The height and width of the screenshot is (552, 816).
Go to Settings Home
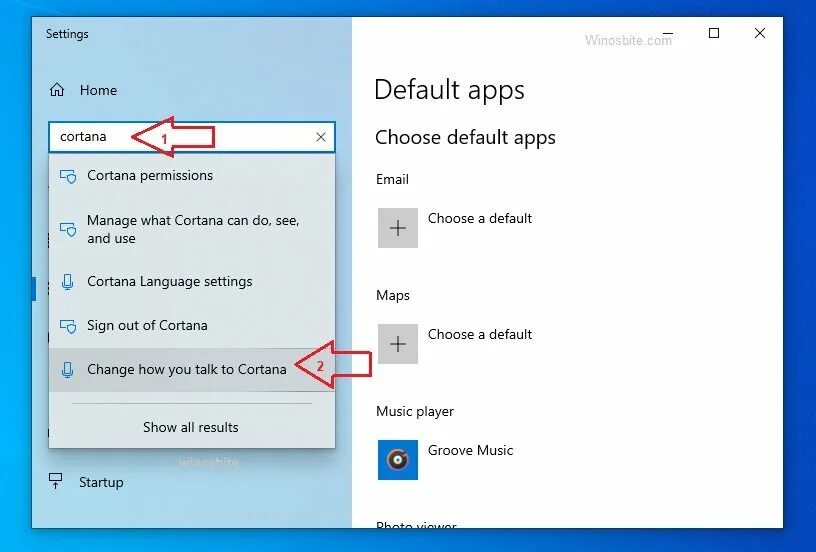tap(83, 90)
